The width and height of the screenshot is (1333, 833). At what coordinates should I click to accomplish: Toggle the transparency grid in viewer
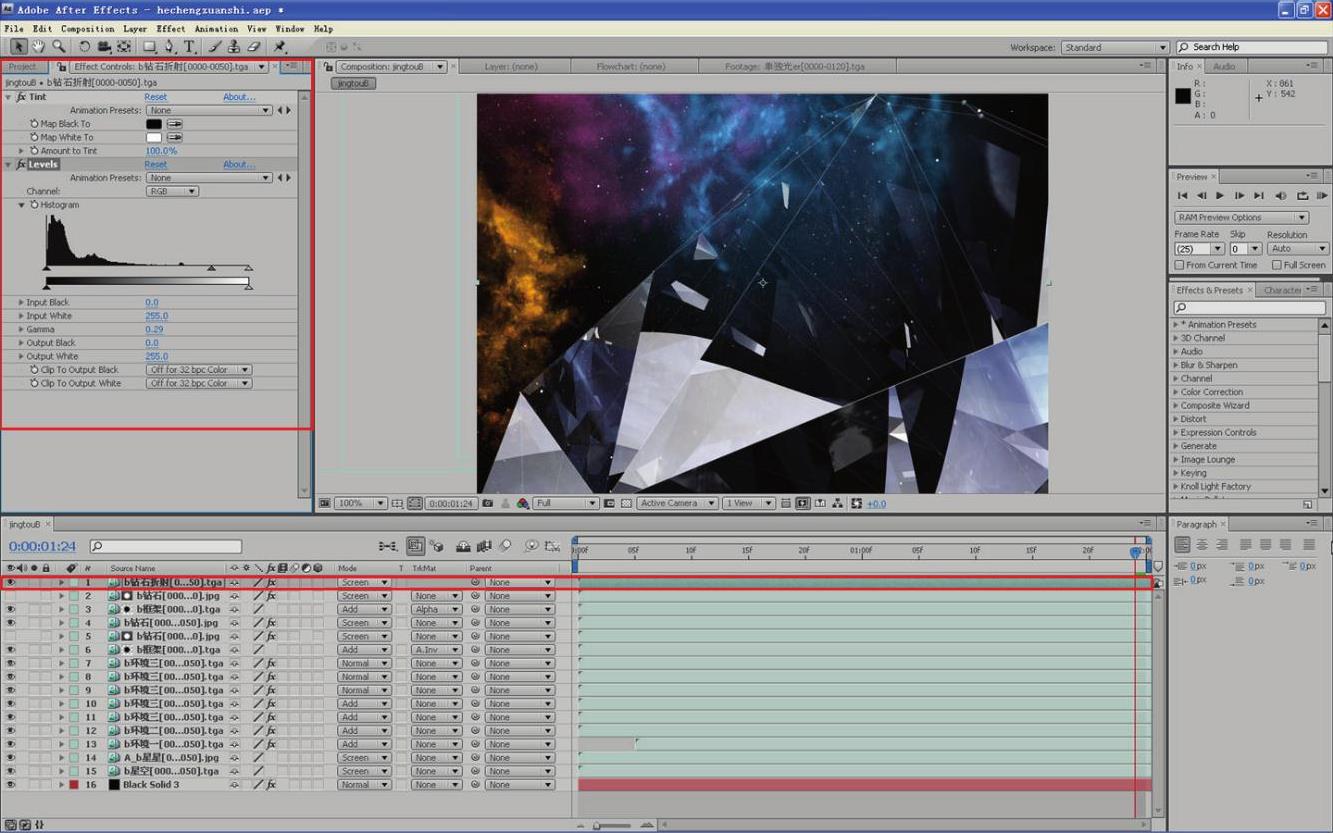pos(626,503)
